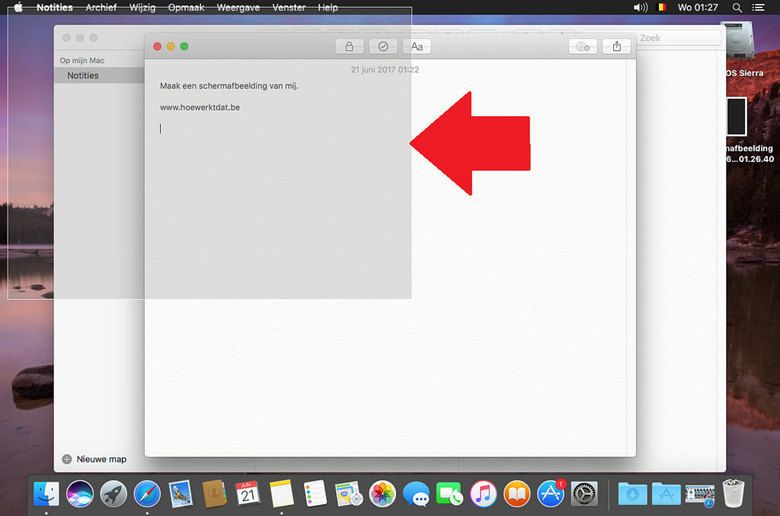780x516 pixels.
Task: Open Maps from the Dock
Action: click(x=349, y=494)
